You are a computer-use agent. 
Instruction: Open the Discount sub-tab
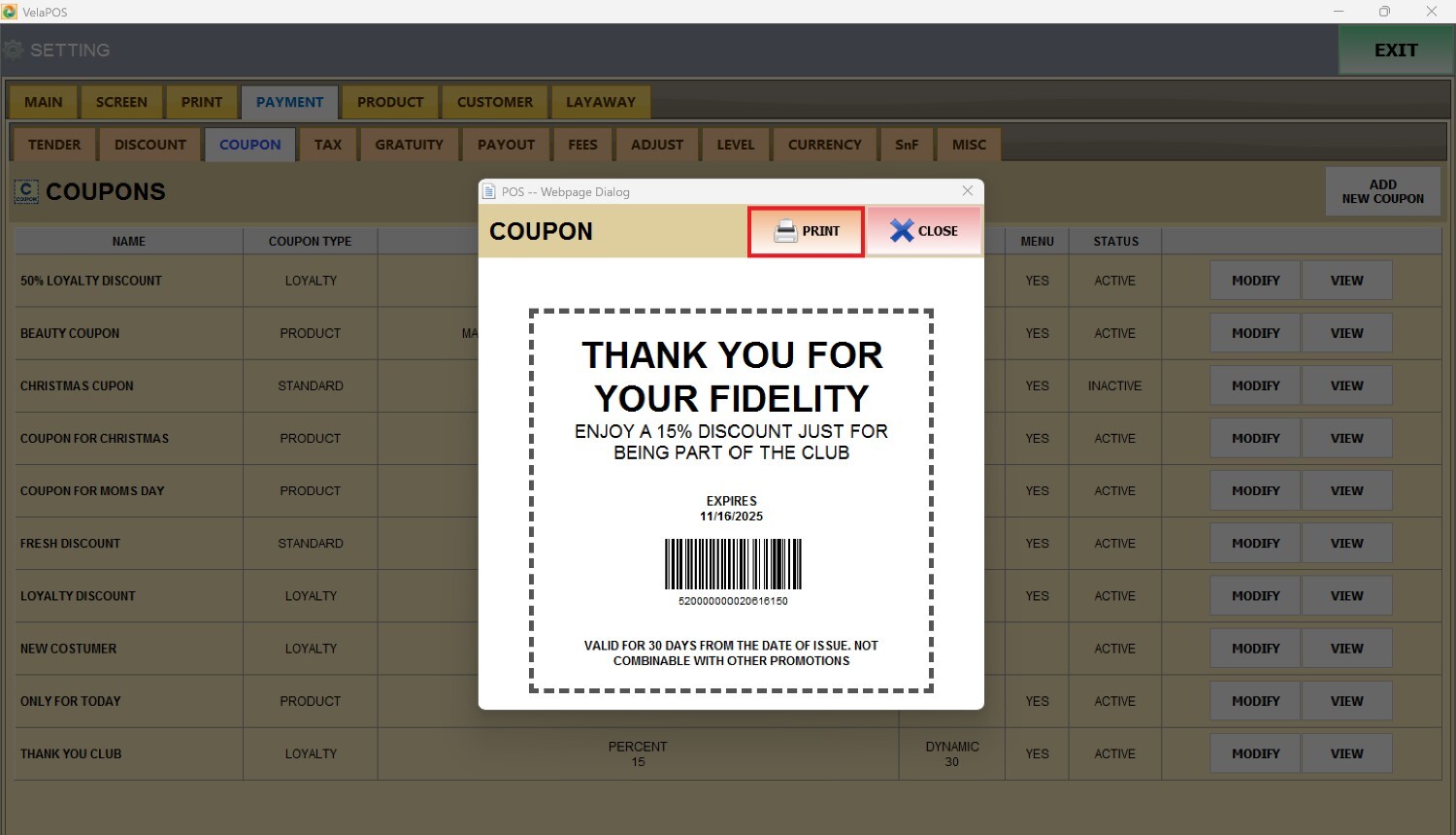(x=149, y=145)
